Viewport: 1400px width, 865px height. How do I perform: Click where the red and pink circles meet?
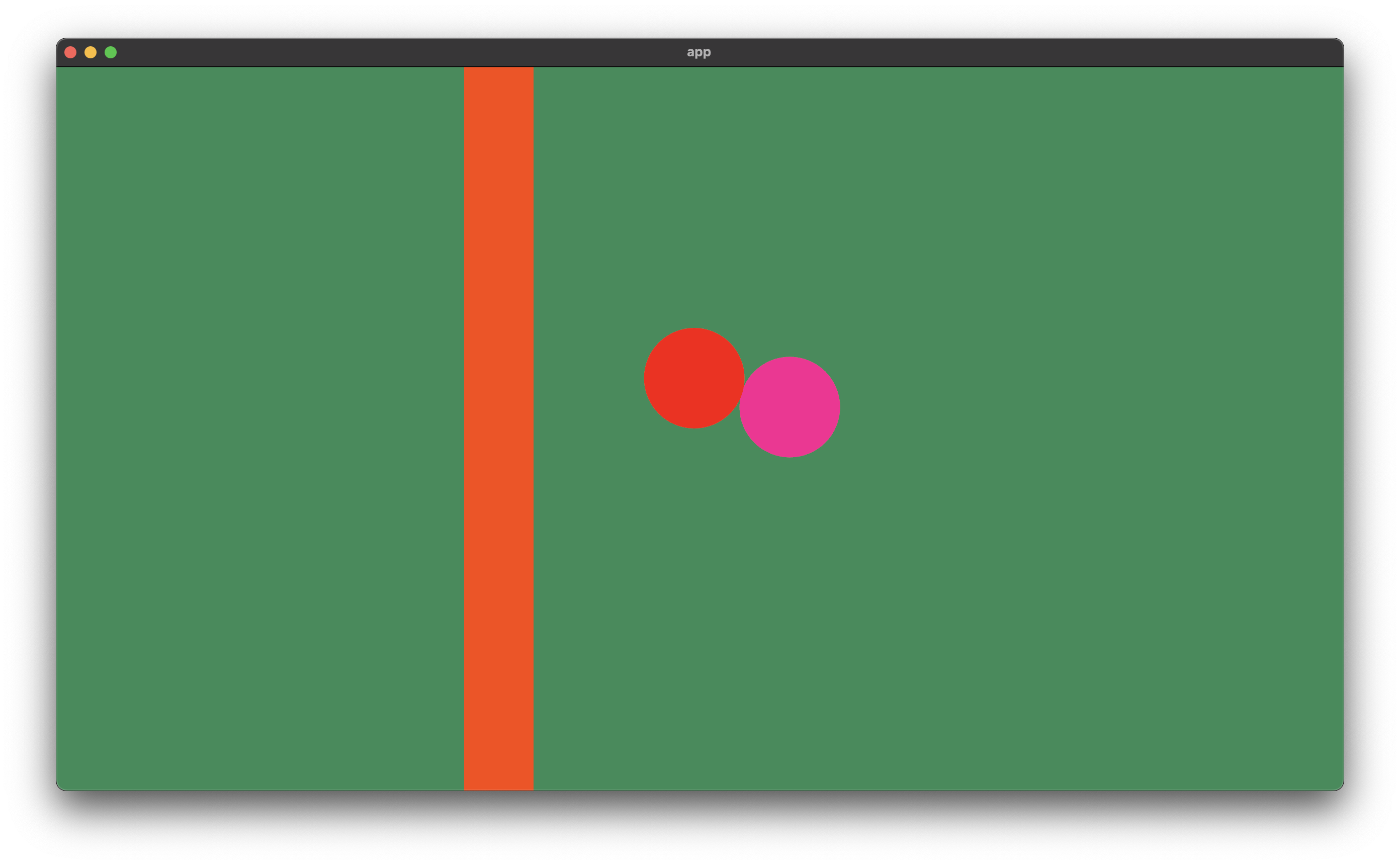[x=742, y=393]
